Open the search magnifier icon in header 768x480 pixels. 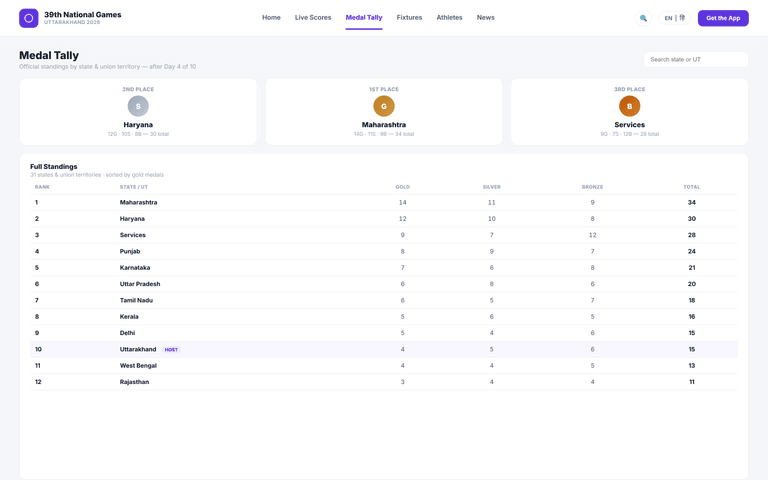[643, 18]
